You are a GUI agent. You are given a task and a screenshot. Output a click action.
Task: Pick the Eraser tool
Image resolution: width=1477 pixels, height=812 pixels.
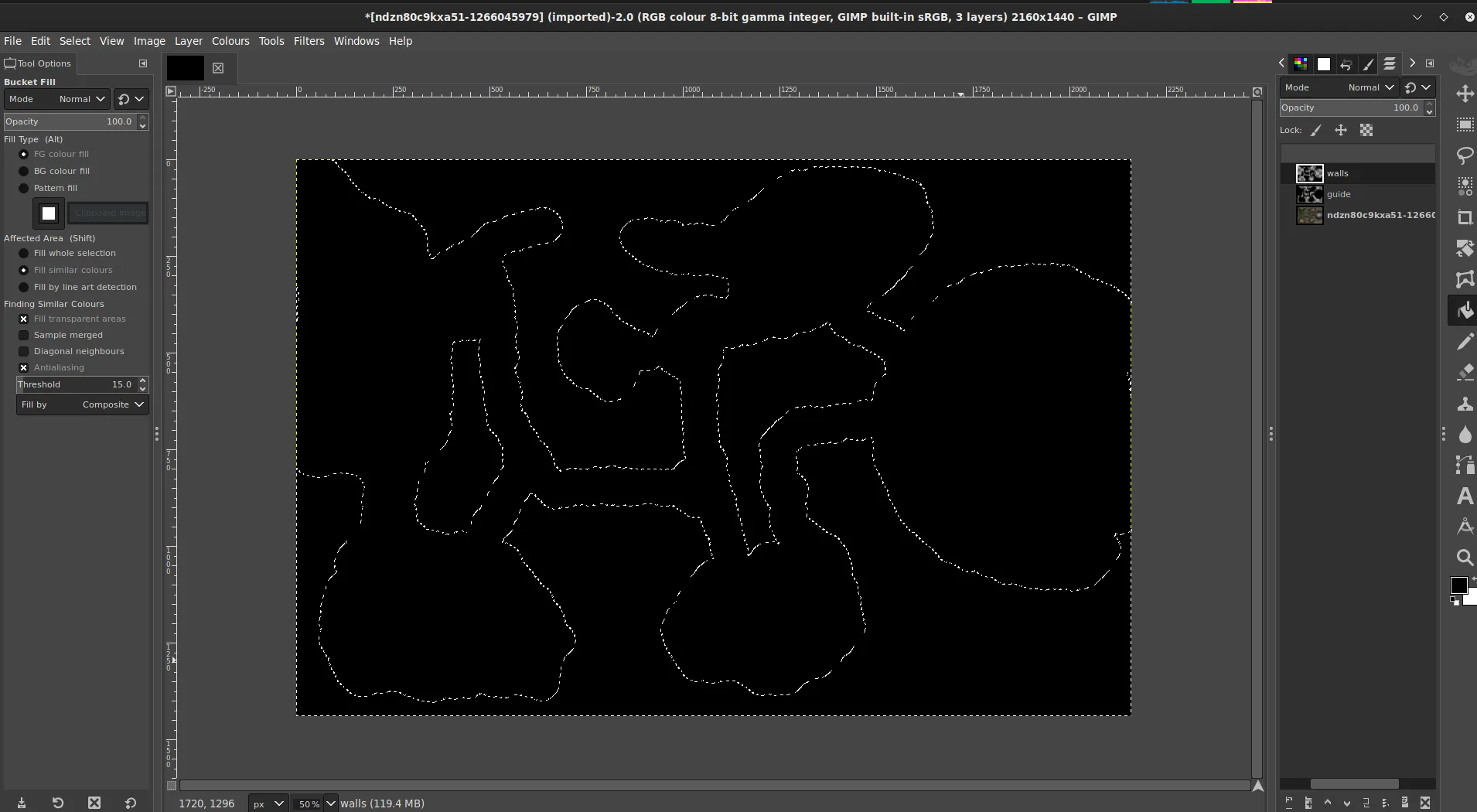tap(1465, 373)
